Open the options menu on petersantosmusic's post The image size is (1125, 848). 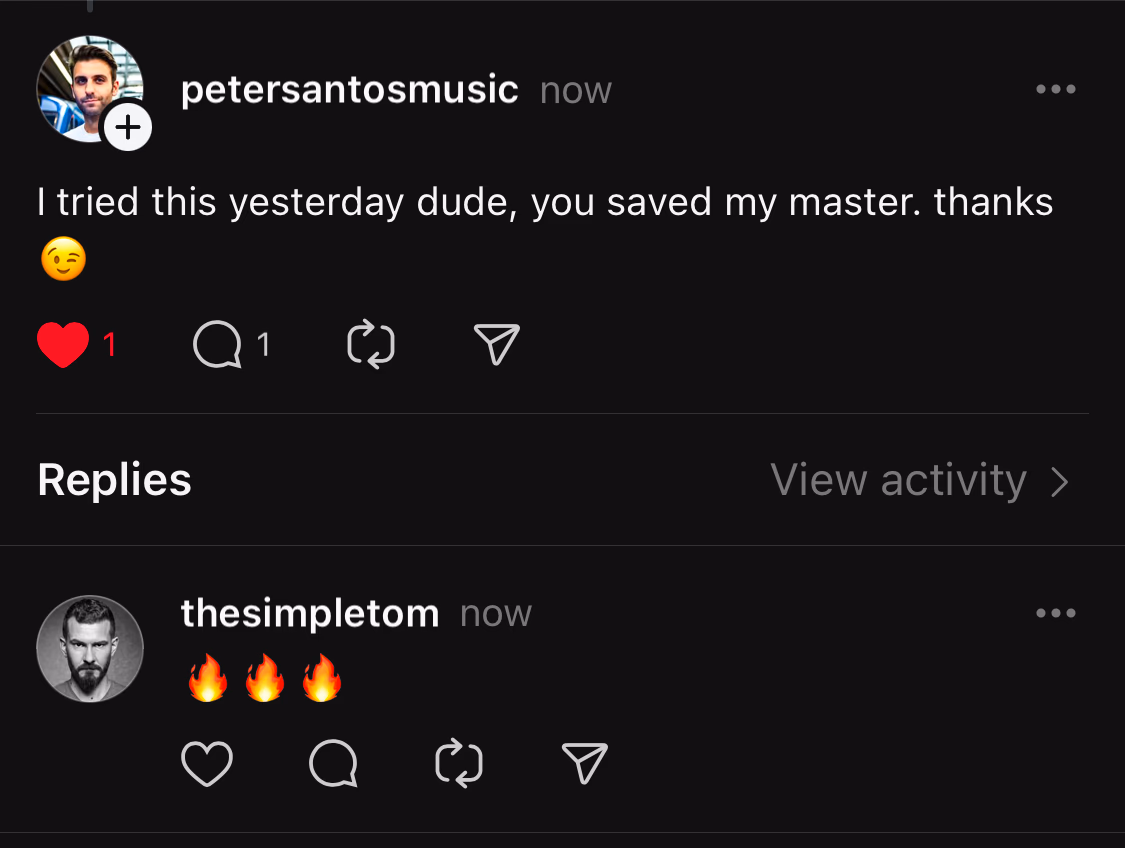coord(1056,89)
